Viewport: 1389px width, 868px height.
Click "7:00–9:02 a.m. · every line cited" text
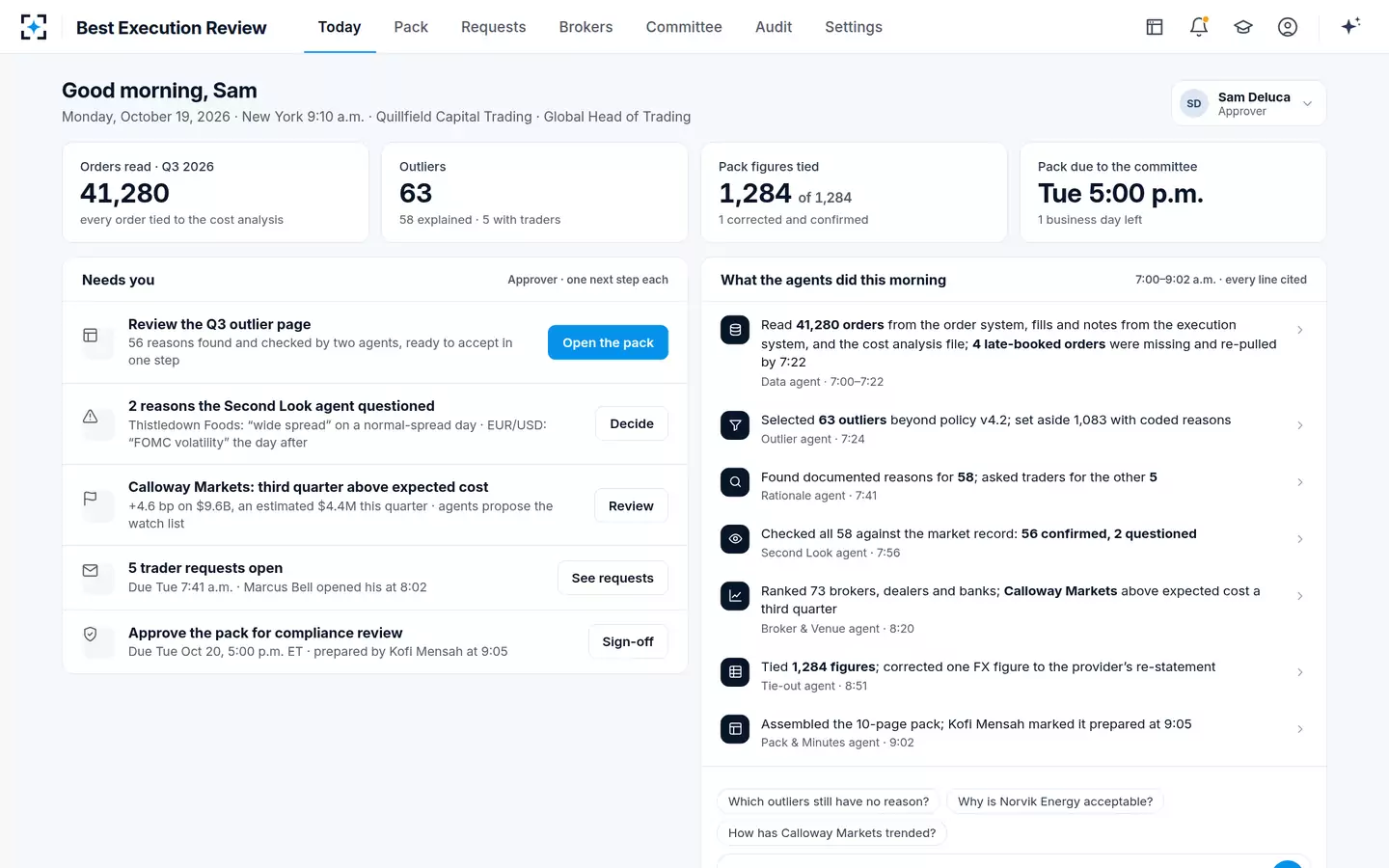click(x=1221, y=280)
